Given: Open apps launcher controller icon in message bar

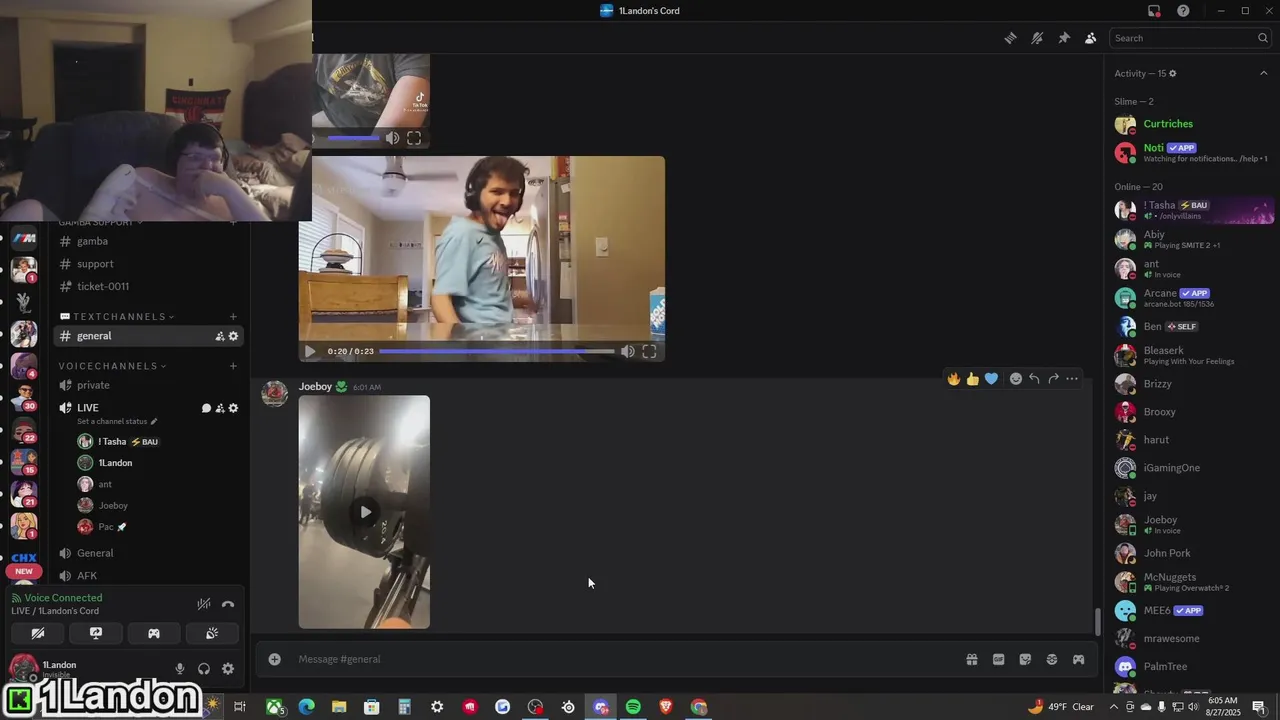Looking at the screenshot, I should coord(1078,659).
